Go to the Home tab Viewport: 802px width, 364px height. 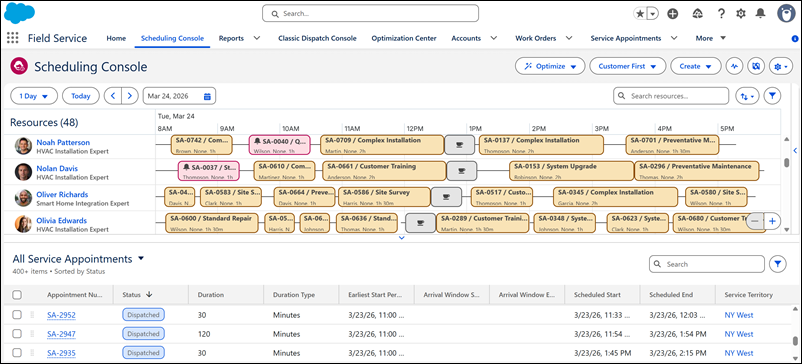116,38
